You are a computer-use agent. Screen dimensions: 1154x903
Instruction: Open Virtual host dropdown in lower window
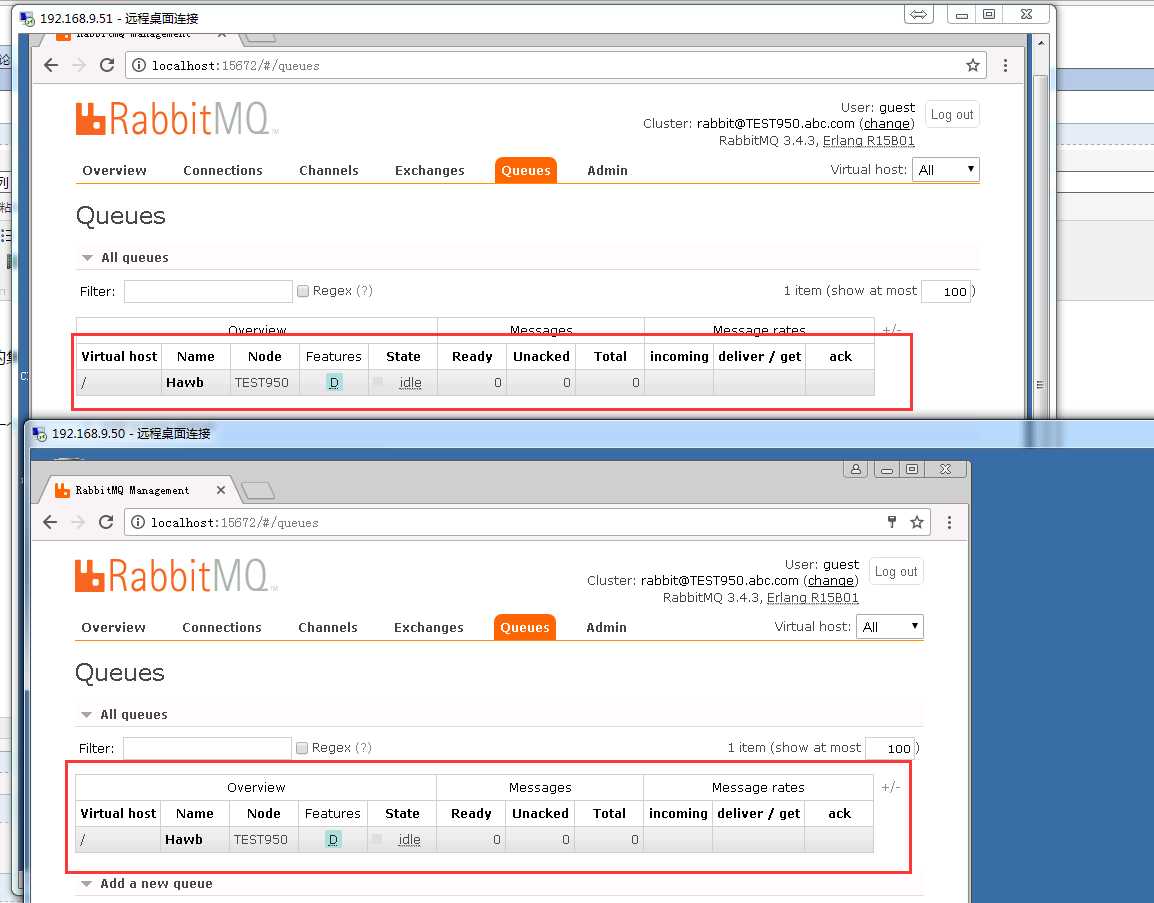pos(890,627)
